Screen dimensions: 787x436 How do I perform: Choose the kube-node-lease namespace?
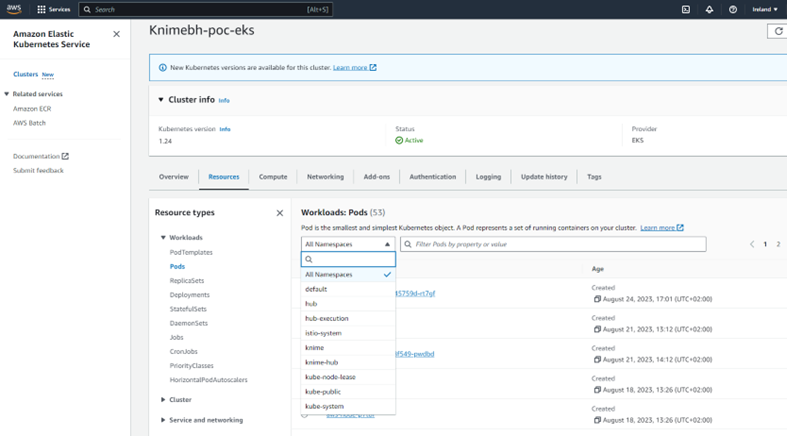click(348, 377)
